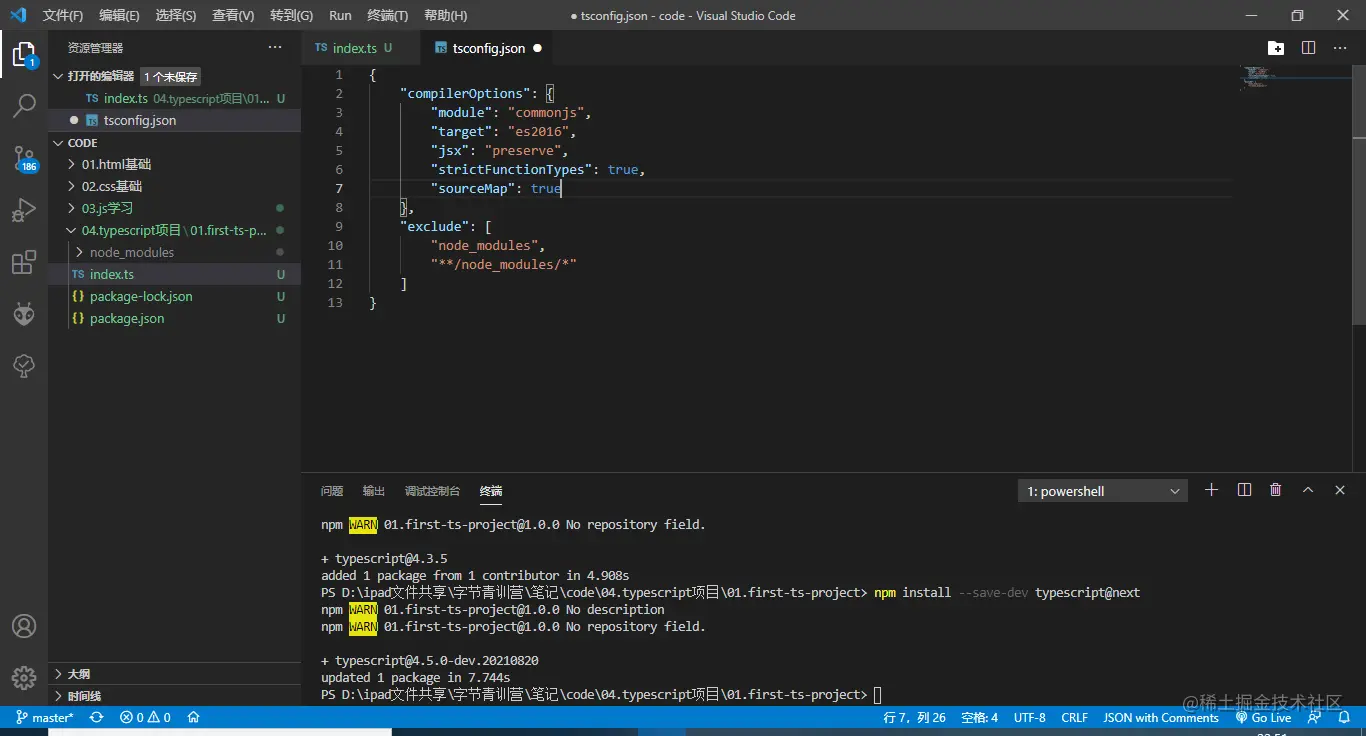Open Source Control view with 186 badge

click(x=24, y=158)
